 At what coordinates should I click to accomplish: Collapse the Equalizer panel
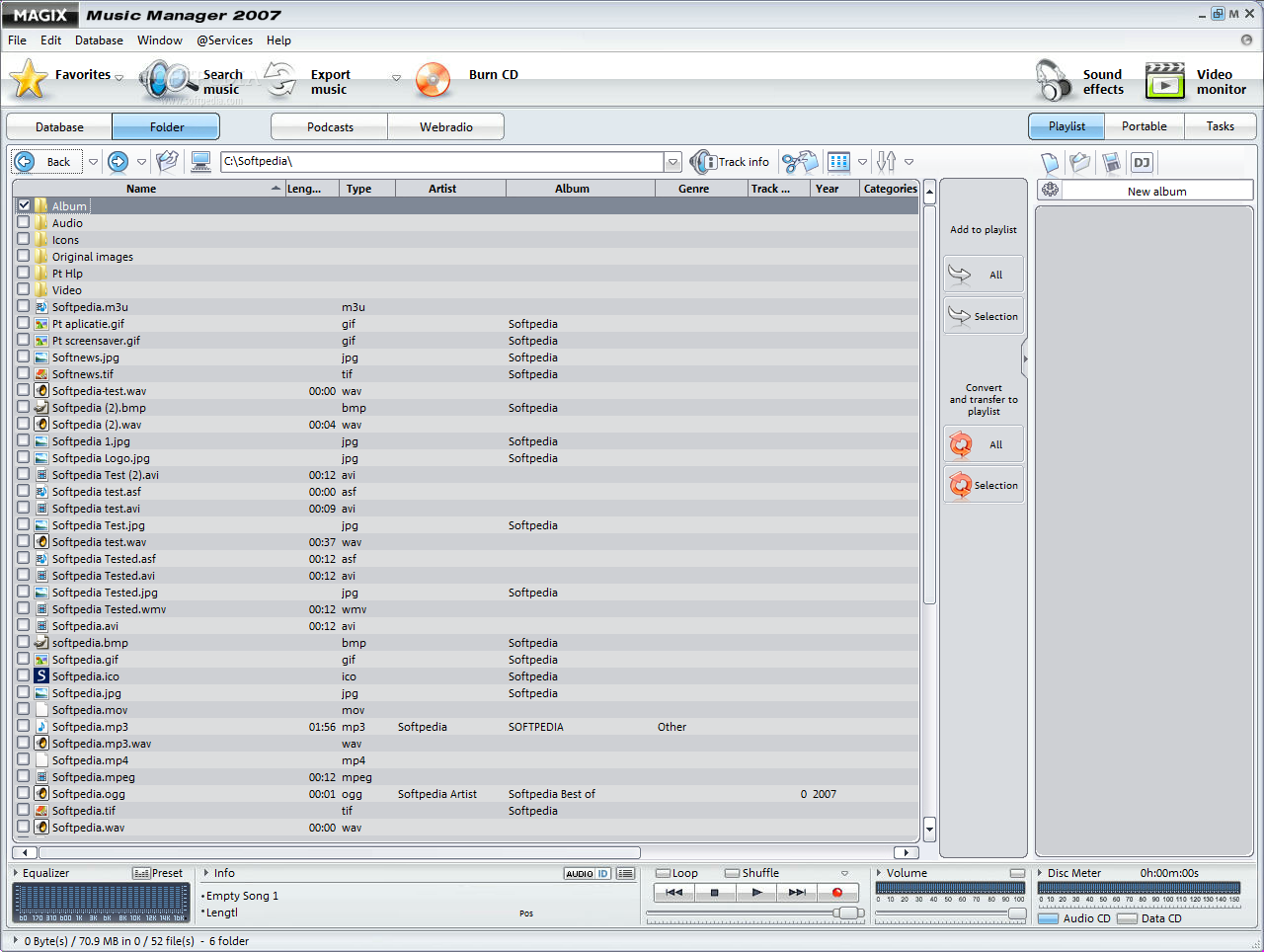(16, 873)
